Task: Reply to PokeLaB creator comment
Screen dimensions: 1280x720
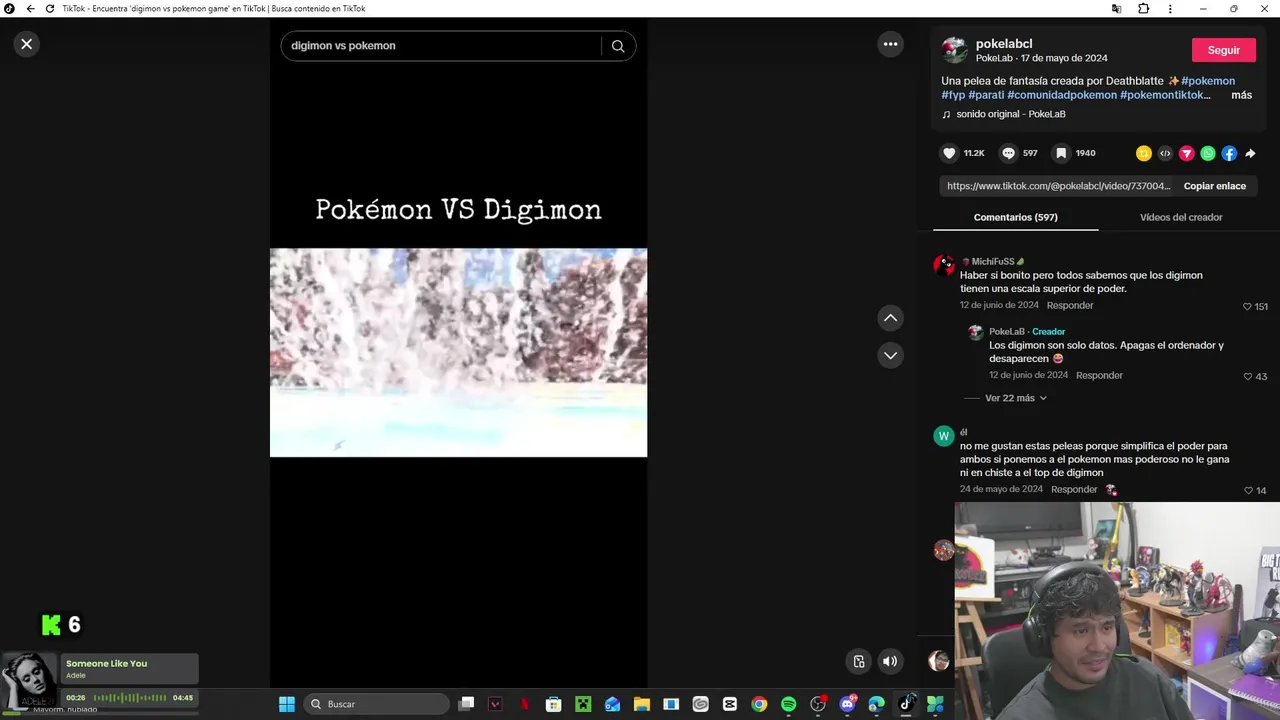Action: point(1099,375)
